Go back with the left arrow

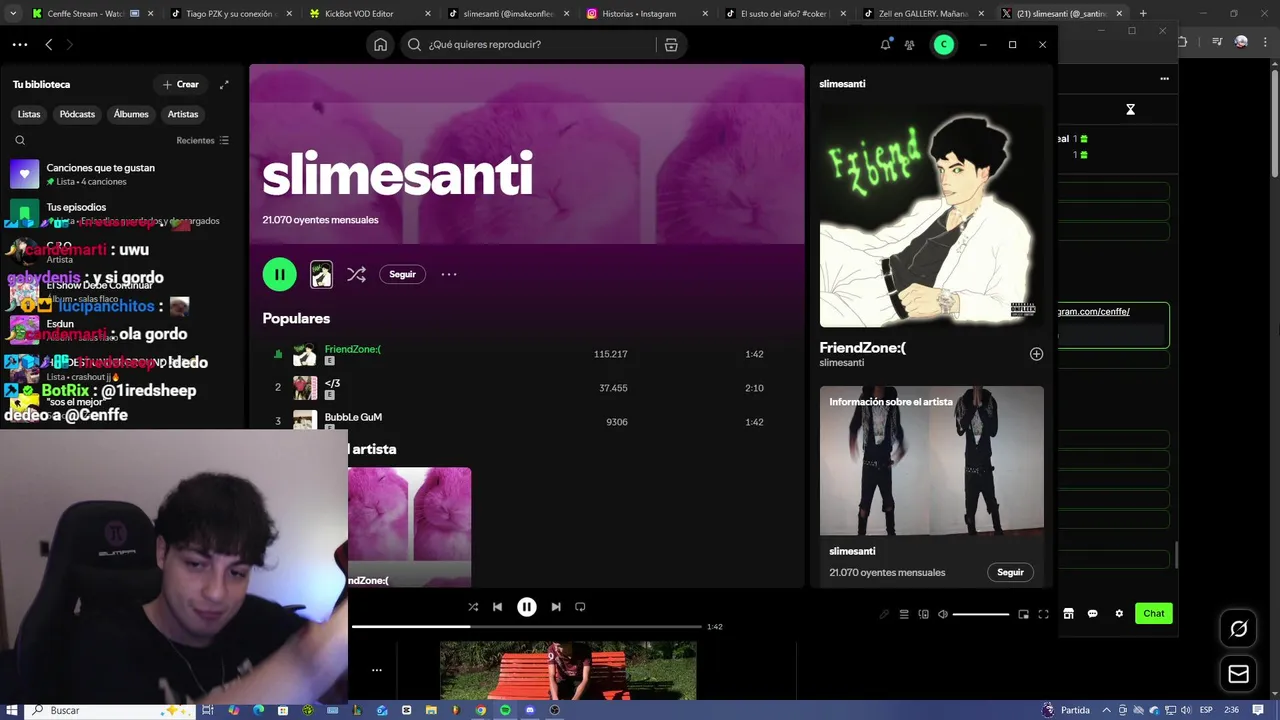click(x=48, y=44)
